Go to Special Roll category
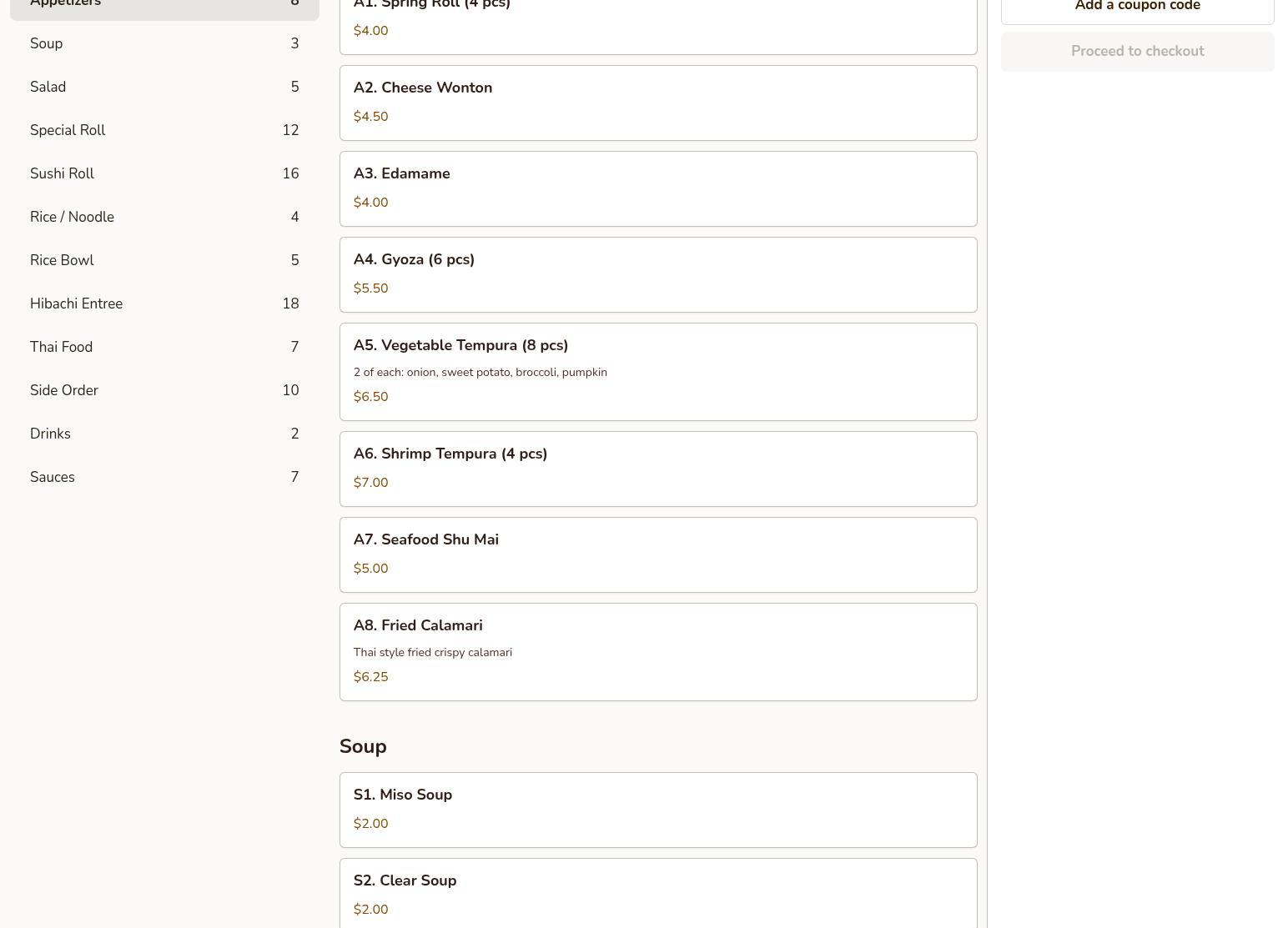 [164, 130]
